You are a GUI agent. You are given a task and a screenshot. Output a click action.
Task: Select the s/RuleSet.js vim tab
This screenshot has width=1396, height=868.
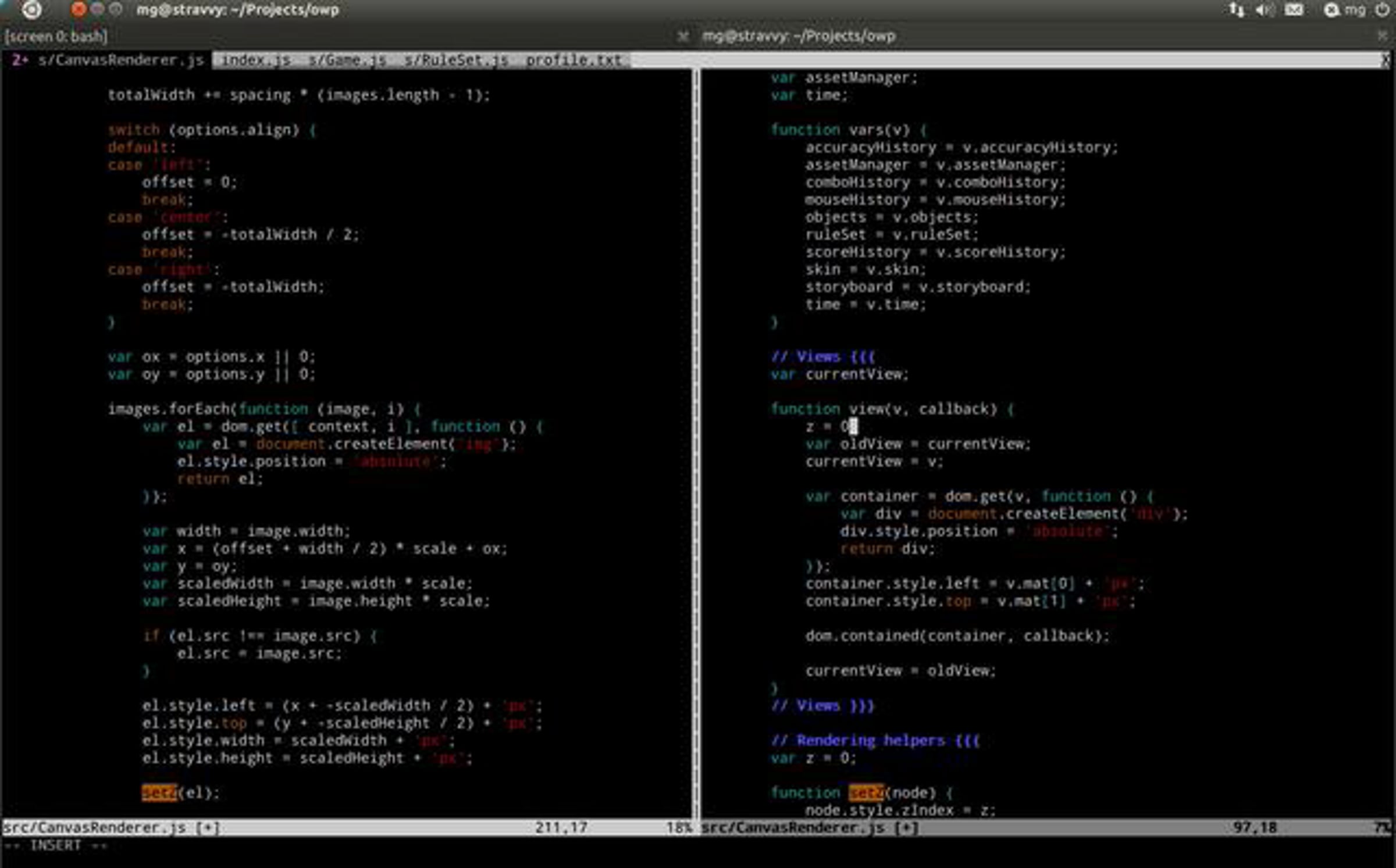[x=456, y=60]
